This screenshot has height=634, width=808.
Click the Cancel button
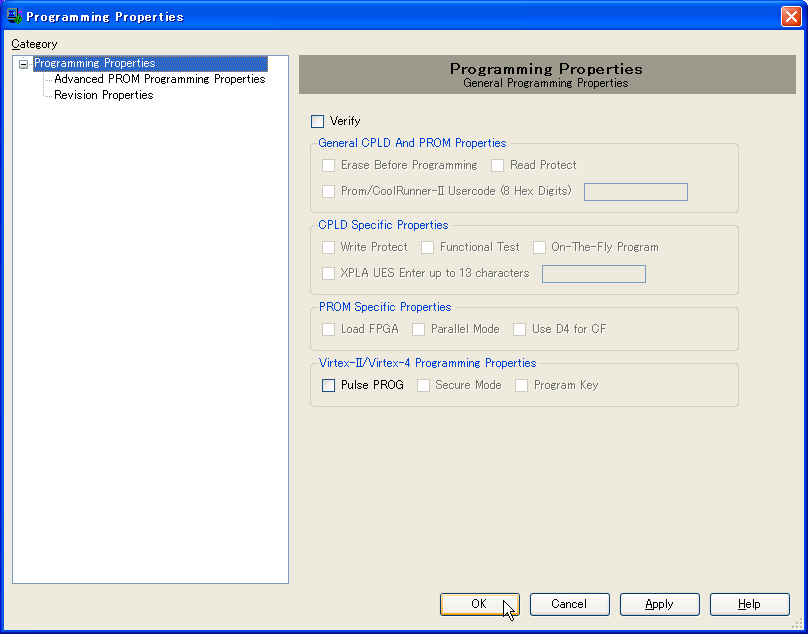pos(569,604)
